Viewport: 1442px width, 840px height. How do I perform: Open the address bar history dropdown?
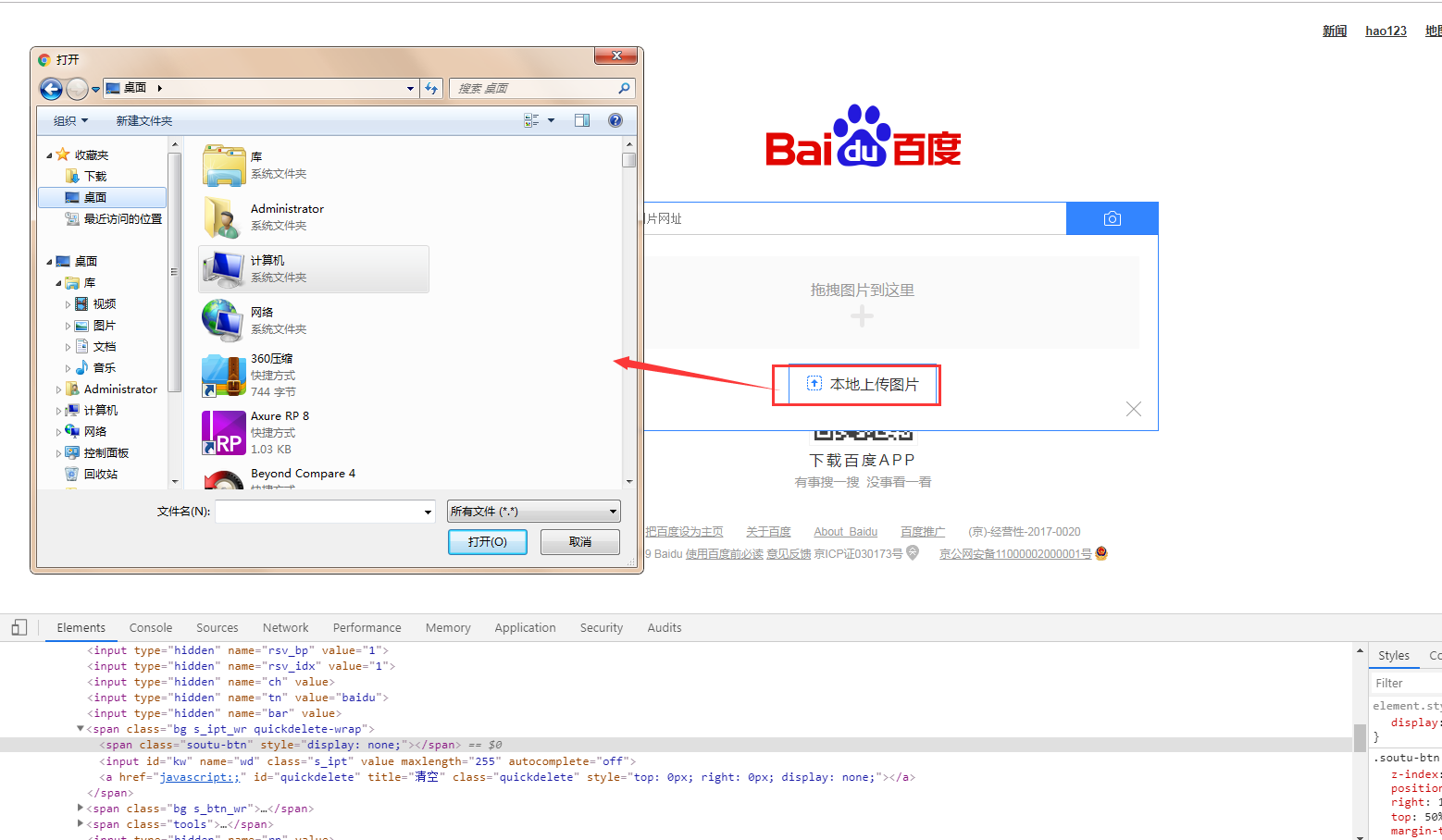click(x=411, y=89)
